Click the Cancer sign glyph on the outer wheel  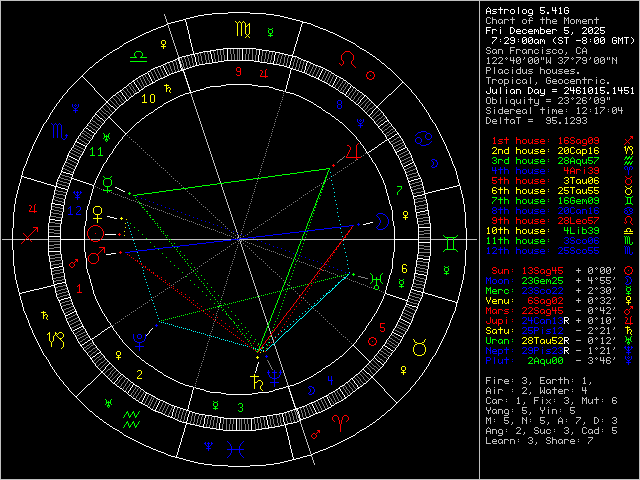[423, 138]
